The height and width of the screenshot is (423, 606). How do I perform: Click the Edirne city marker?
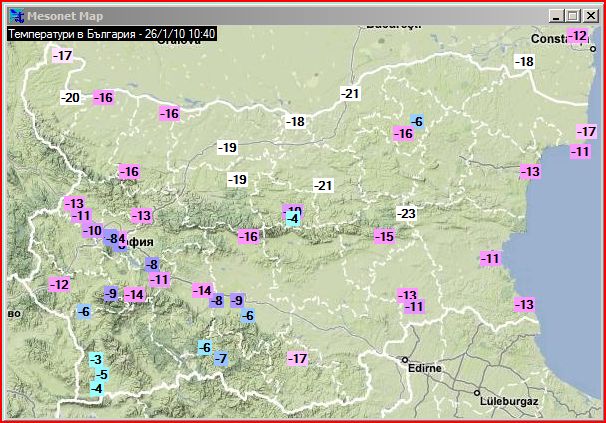pos(405,359)
